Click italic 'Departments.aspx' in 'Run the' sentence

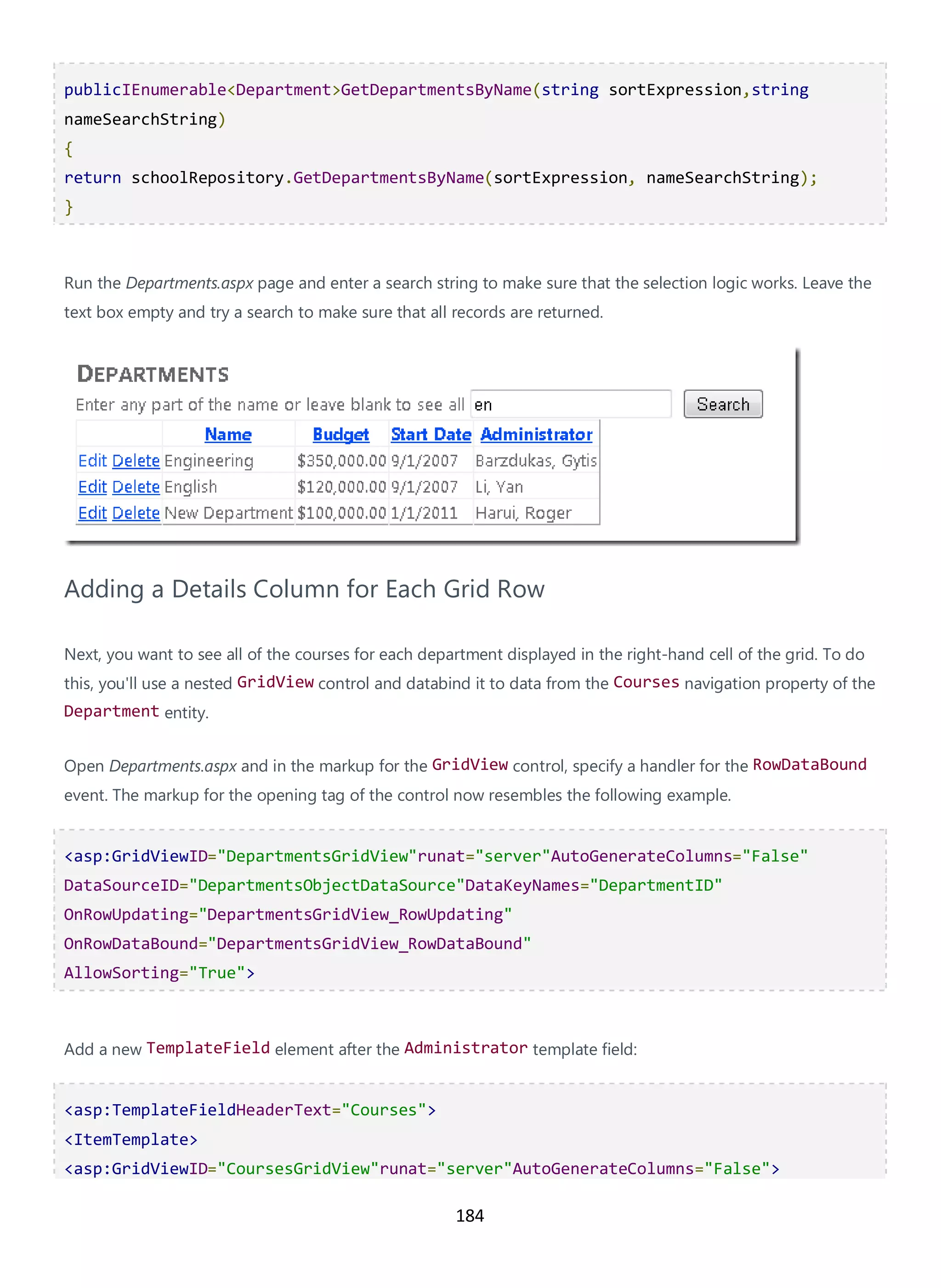(x=189, y=283)
